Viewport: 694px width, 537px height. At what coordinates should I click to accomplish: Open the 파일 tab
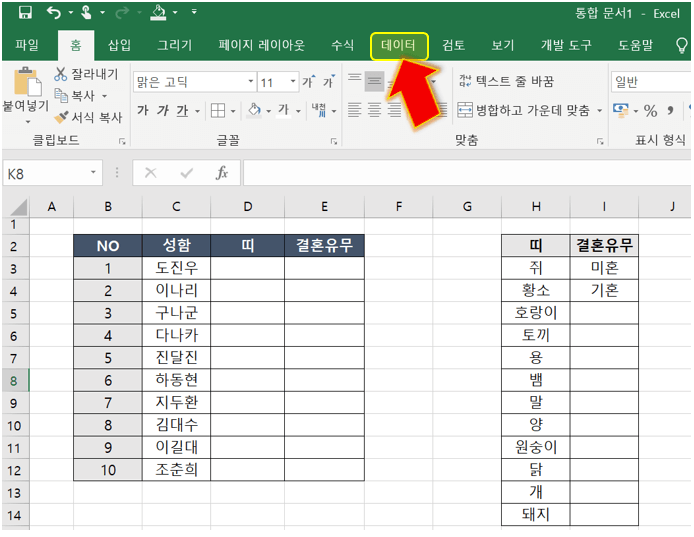(27, 45)
